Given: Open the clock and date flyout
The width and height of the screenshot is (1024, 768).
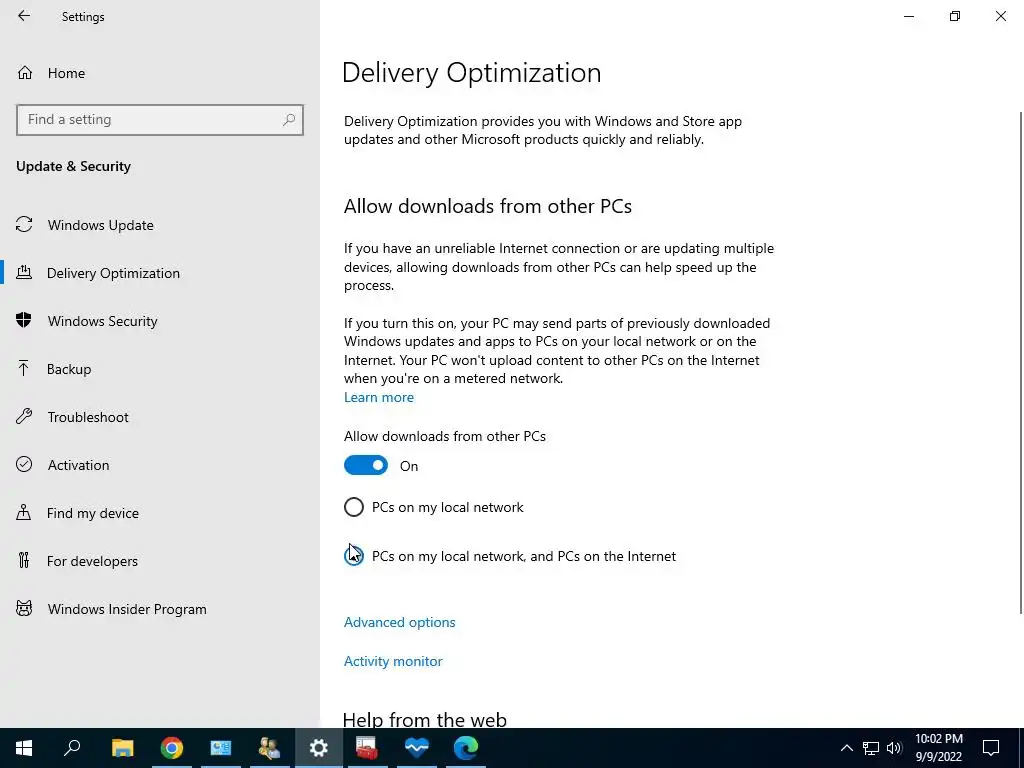Looking at the screenshot, I should (939, 748).
